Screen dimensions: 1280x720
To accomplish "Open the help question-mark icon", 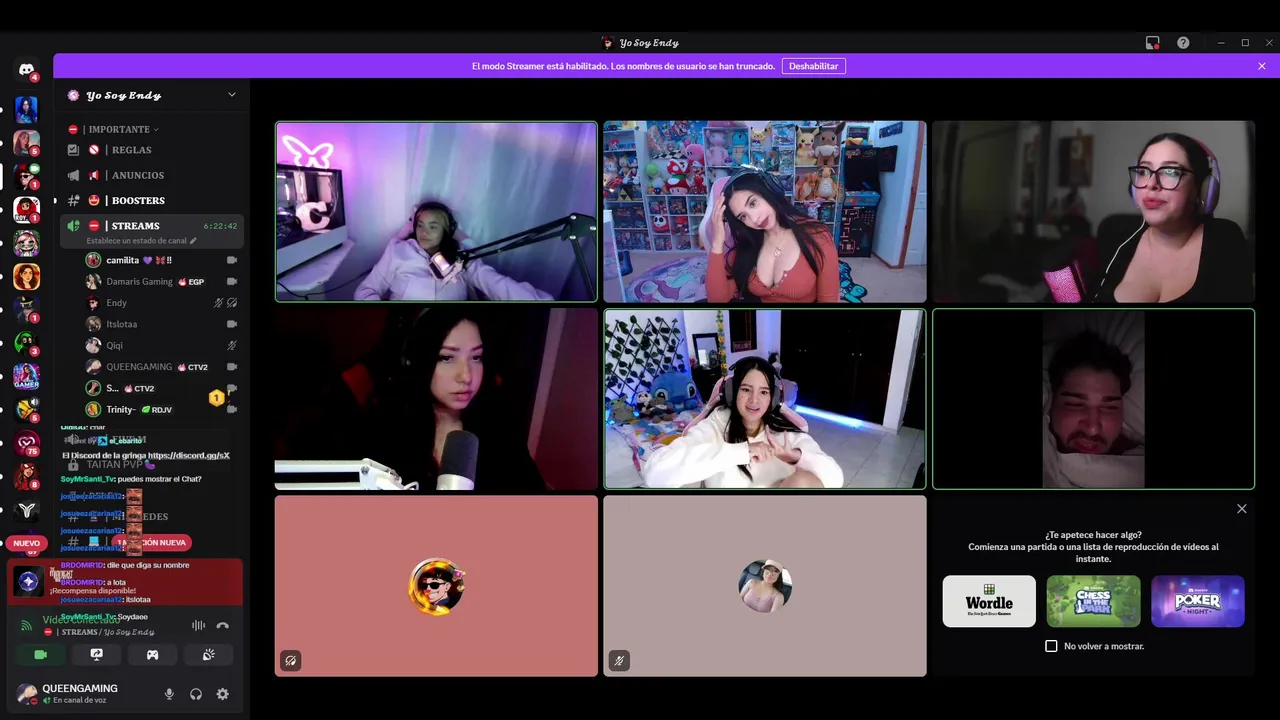I will tap(1183, 43).
